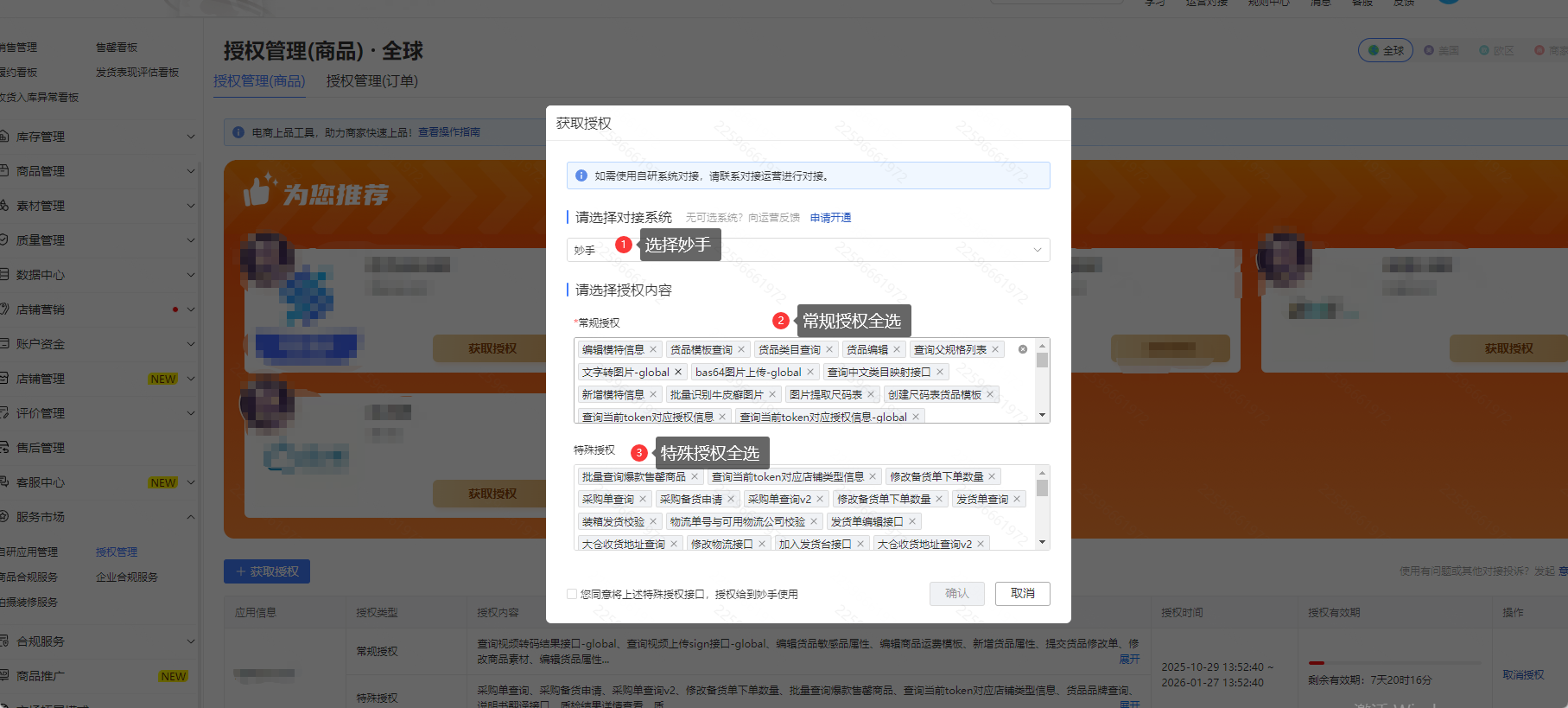Viewport: 1568px width, 708px height.
Task: Remove the 图片提取尺码表 tag using its X icon
Action: tap(871, 394)
